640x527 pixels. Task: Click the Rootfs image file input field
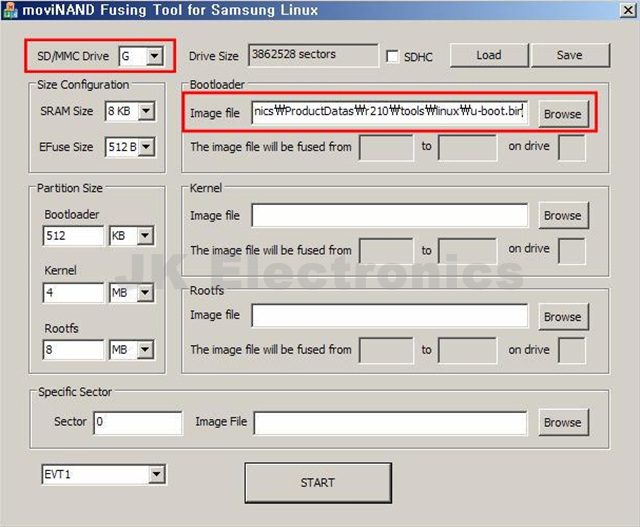click(389, 316)
